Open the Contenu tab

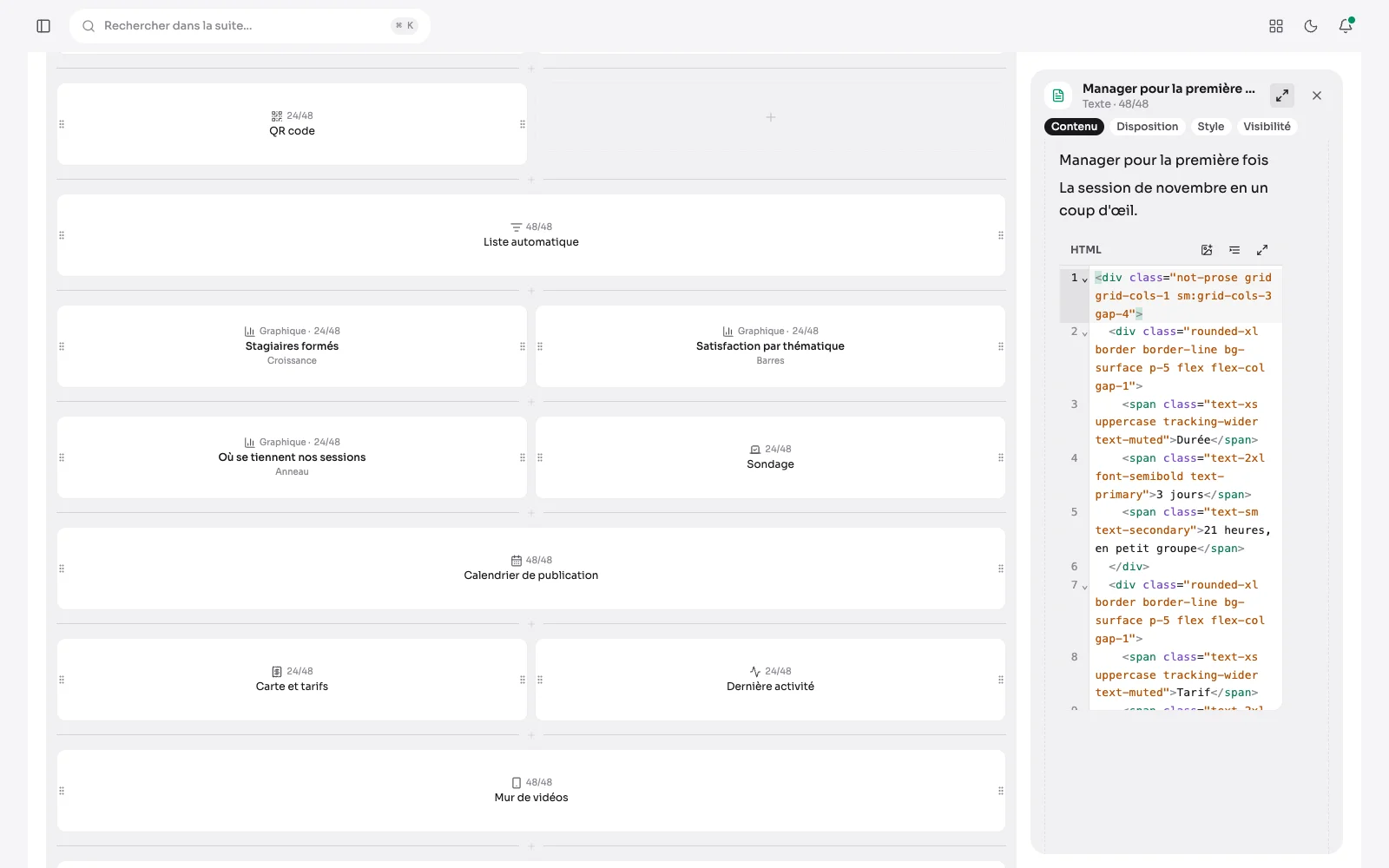pos(1074,127)
